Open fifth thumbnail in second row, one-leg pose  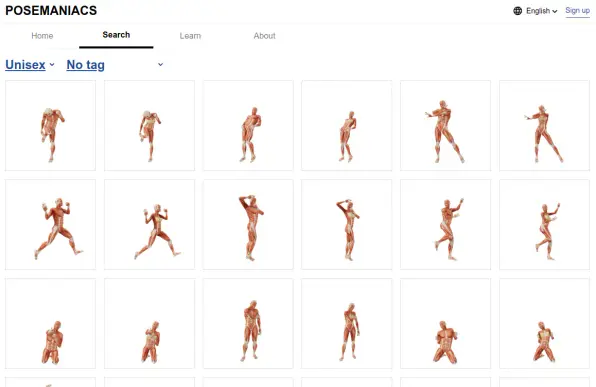point(445,224)
